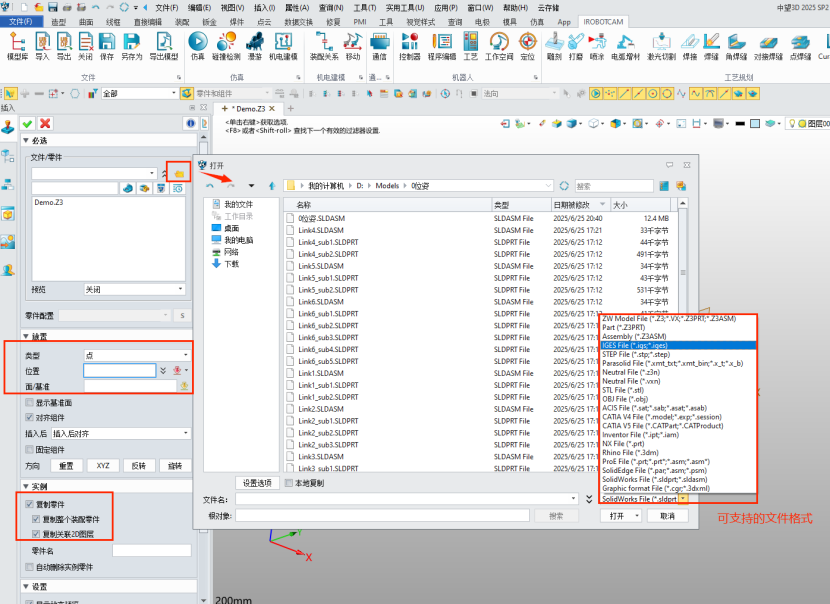Click the 碰撞检测 collision detection icon

pos(226,44)
